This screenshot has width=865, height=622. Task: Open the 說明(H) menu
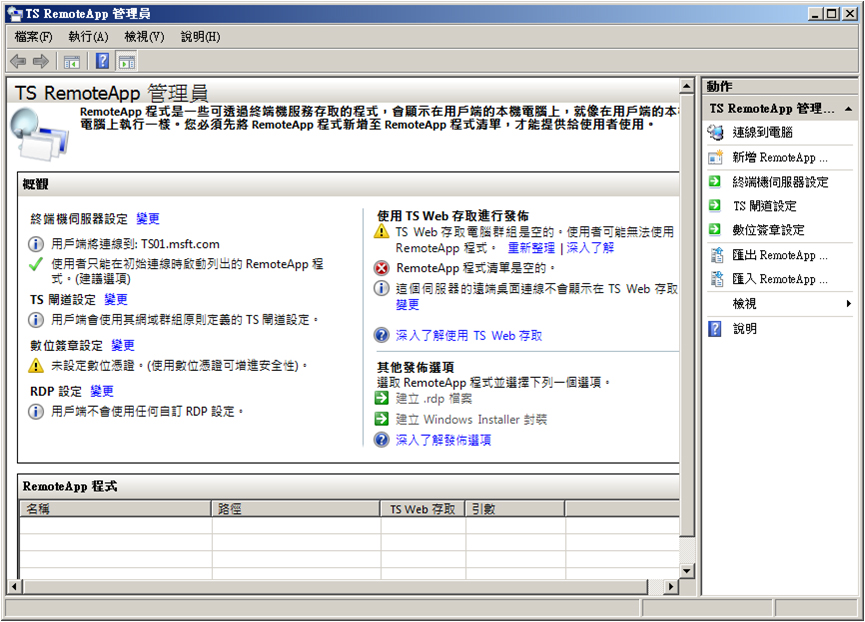coord(201,37)
